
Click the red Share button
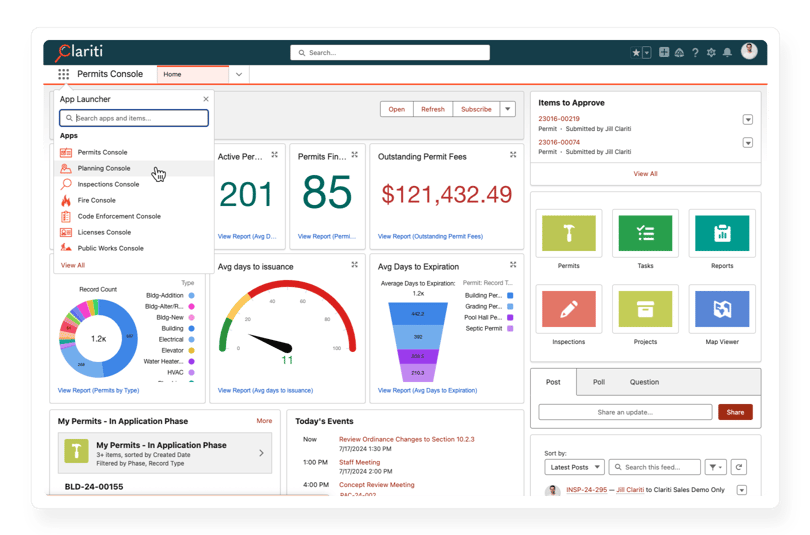click(735, 412)
